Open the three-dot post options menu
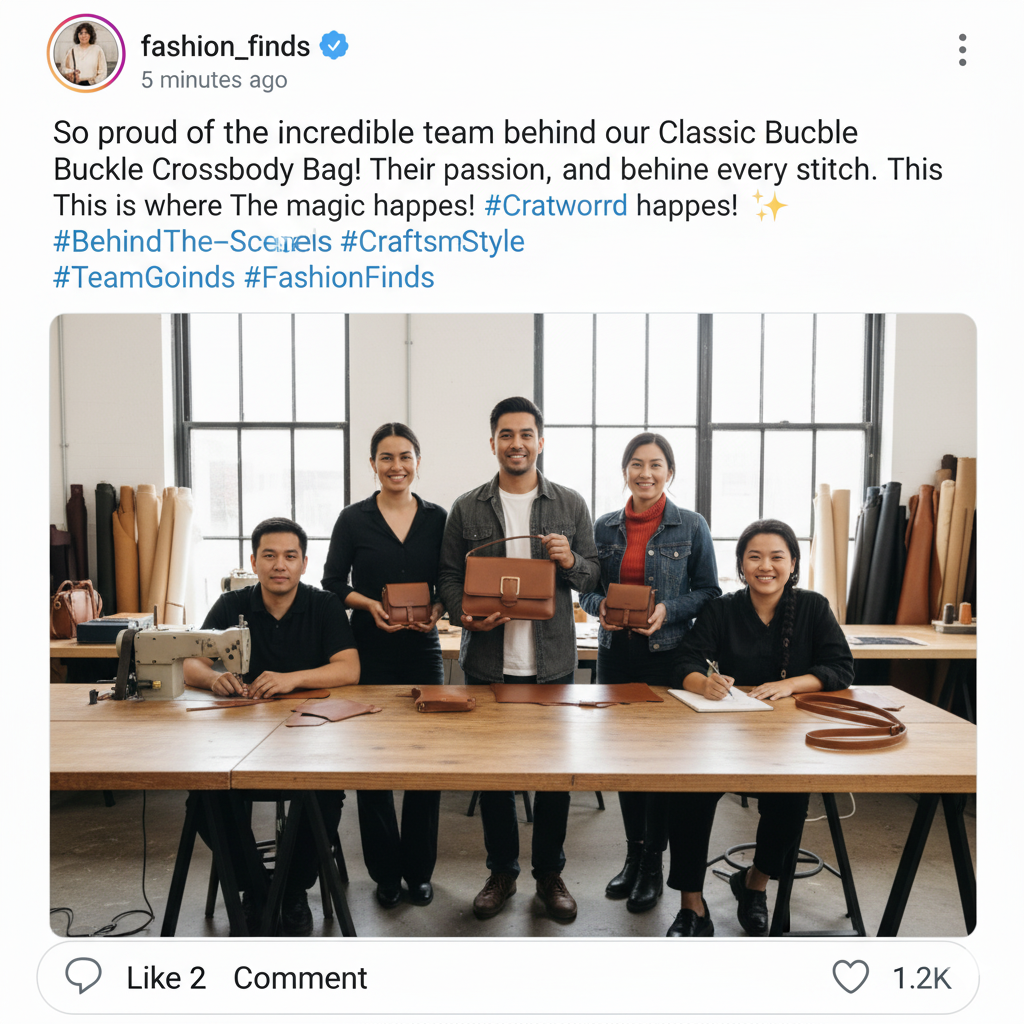 coord(962,50)
